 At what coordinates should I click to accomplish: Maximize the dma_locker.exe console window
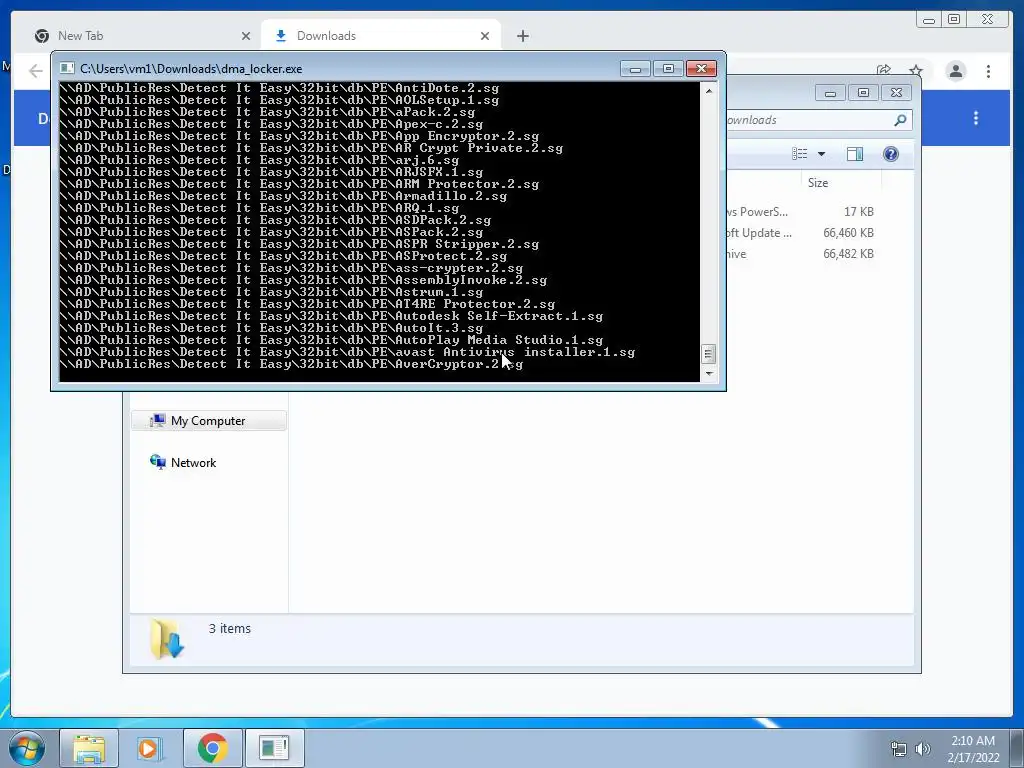point(668,69)
